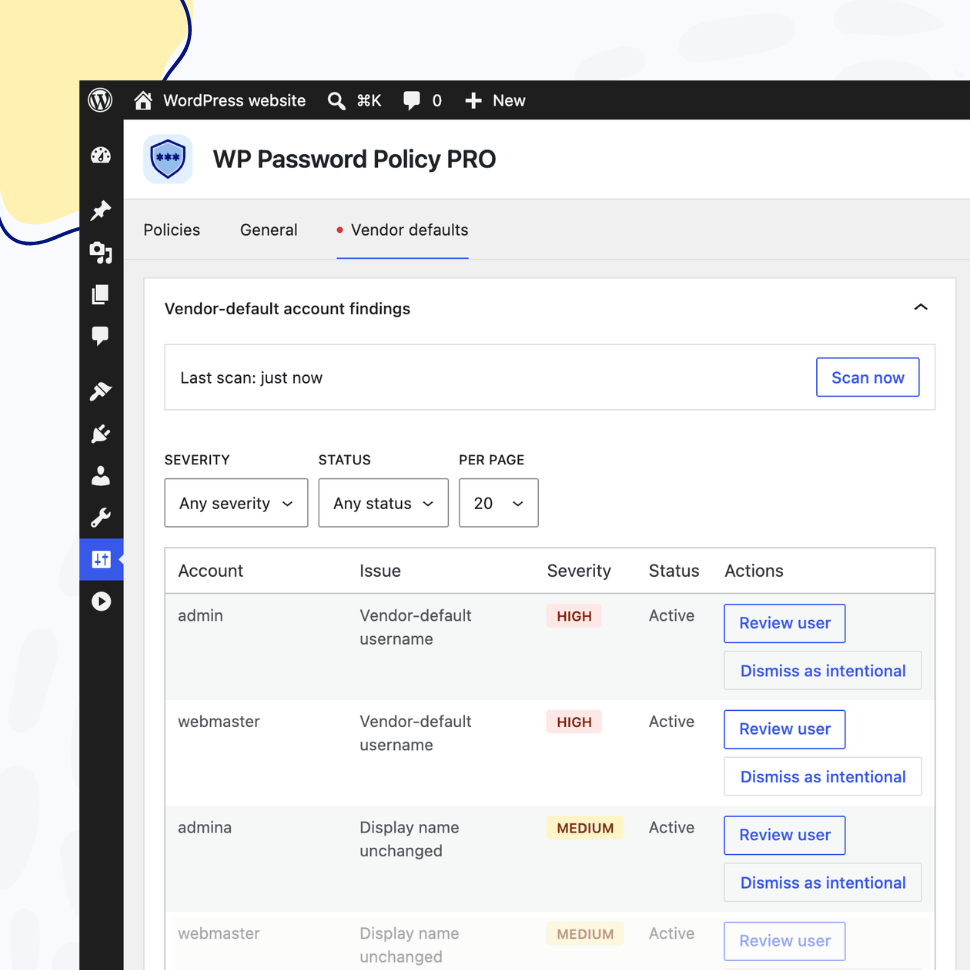
Task: Click the Scan now button
Action: (x=867, y=377)
